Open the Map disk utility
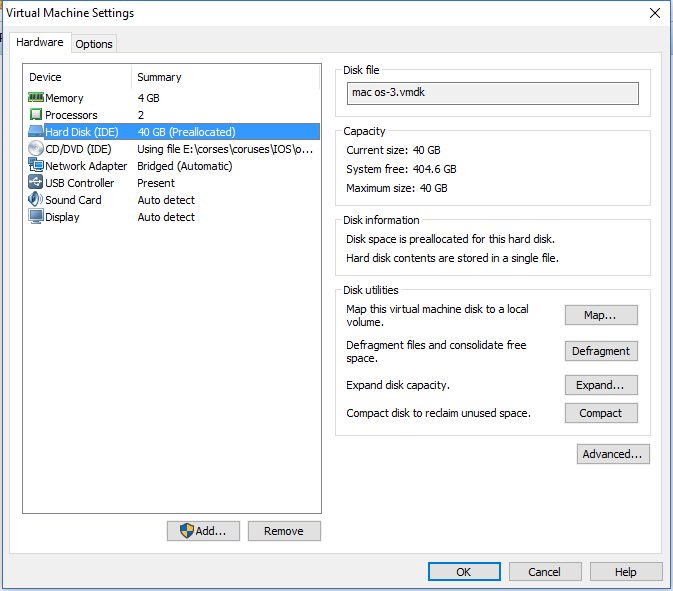 pos(601,315)
